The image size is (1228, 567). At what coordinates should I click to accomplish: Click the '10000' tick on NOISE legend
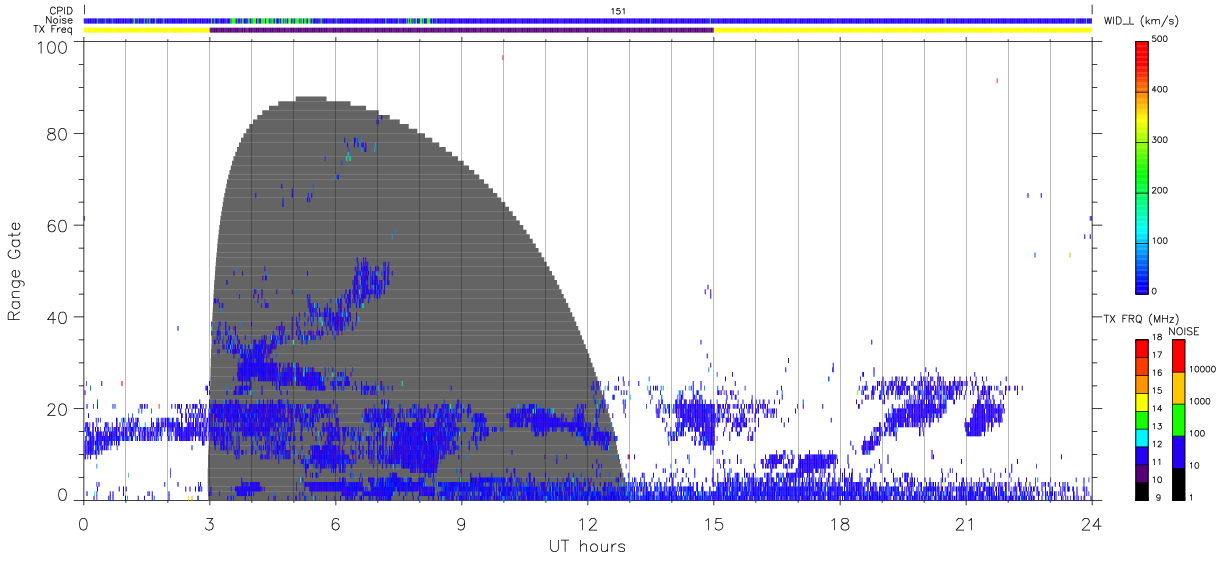point(1201,369)
